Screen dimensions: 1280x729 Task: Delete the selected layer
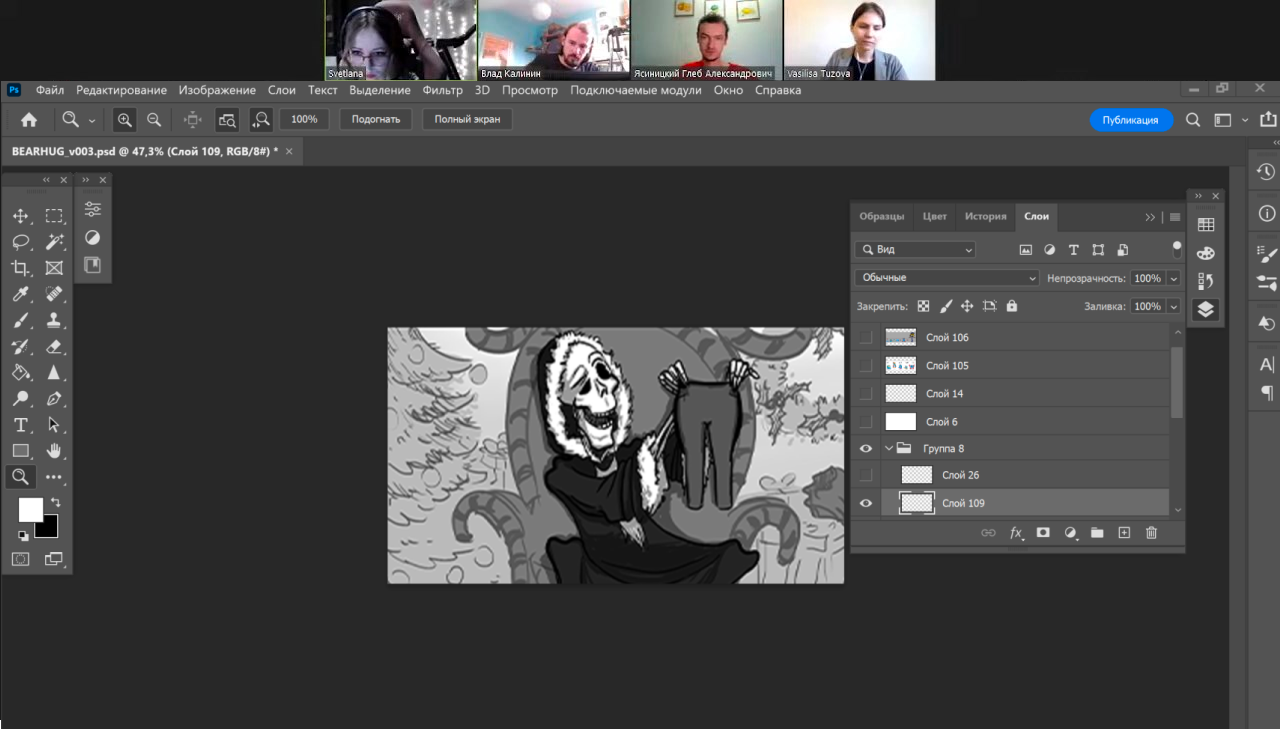pos(1151,533)
